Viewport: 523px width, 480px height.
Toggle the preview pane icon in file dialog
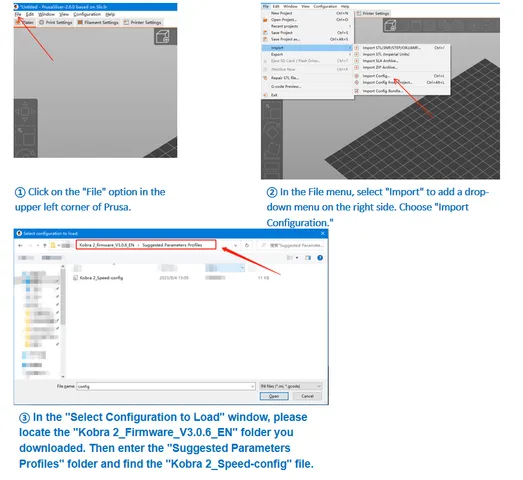(x=308, y=258)
